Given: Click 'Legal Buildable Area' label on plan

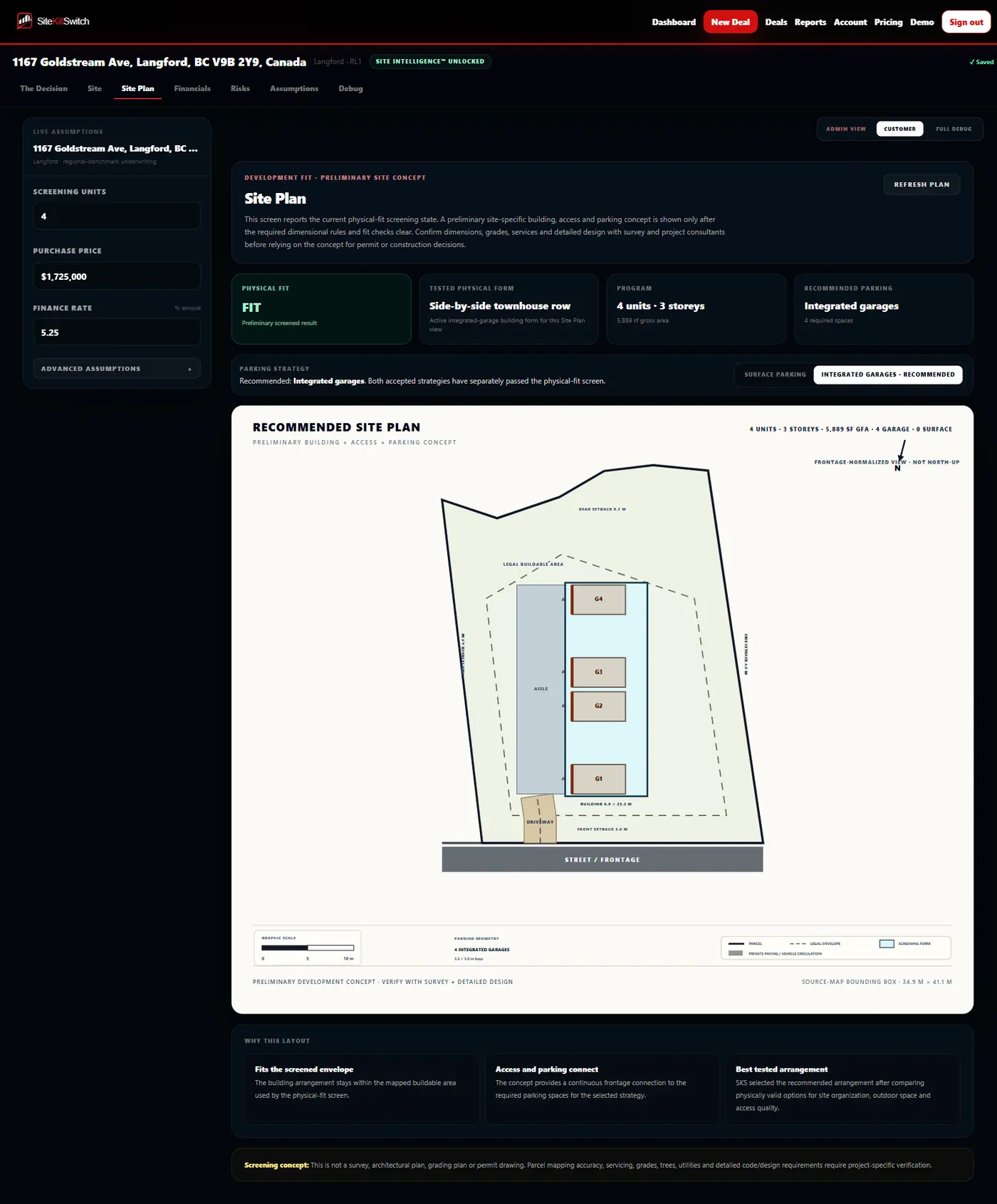Looking at the screenshot, I should click(x=533, y=564).
